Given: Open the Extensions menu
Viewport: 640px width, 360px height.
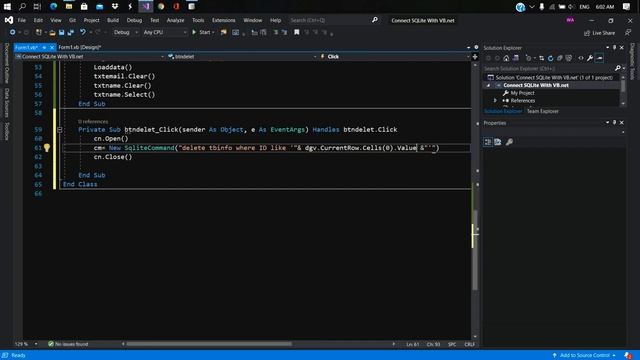Looking at the screenshot, I should pos(224,20).
